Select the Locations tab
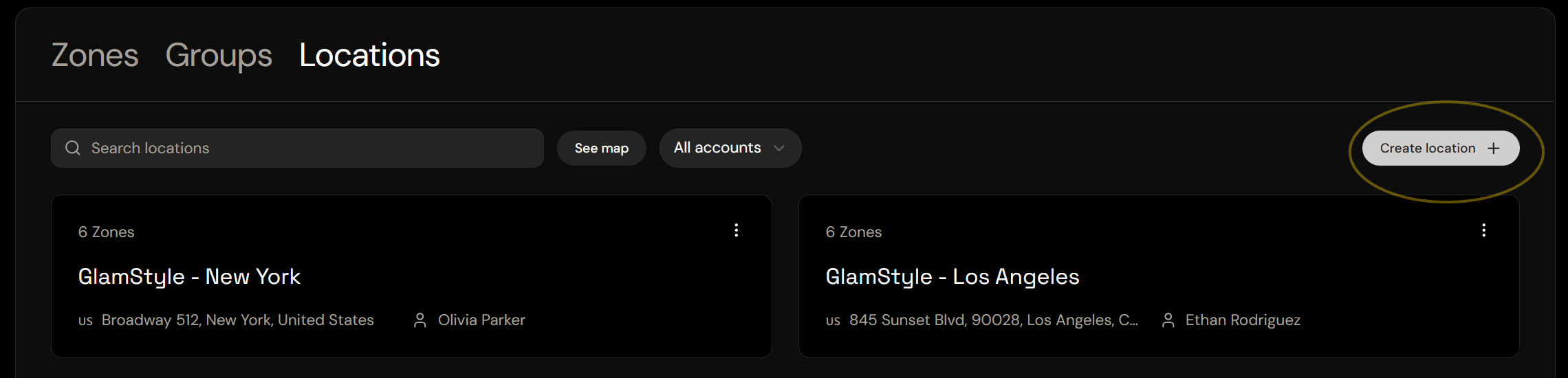Image resolution: width=1568 pixels, height=378 pixels. pos(369,55)
